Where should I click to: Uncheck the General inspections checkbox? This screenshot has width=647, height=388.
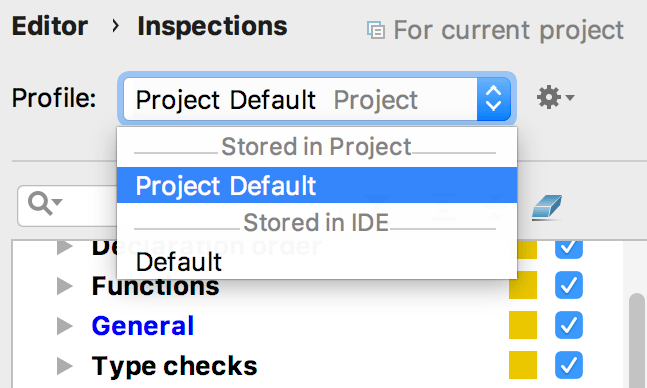tap(569, 325)
